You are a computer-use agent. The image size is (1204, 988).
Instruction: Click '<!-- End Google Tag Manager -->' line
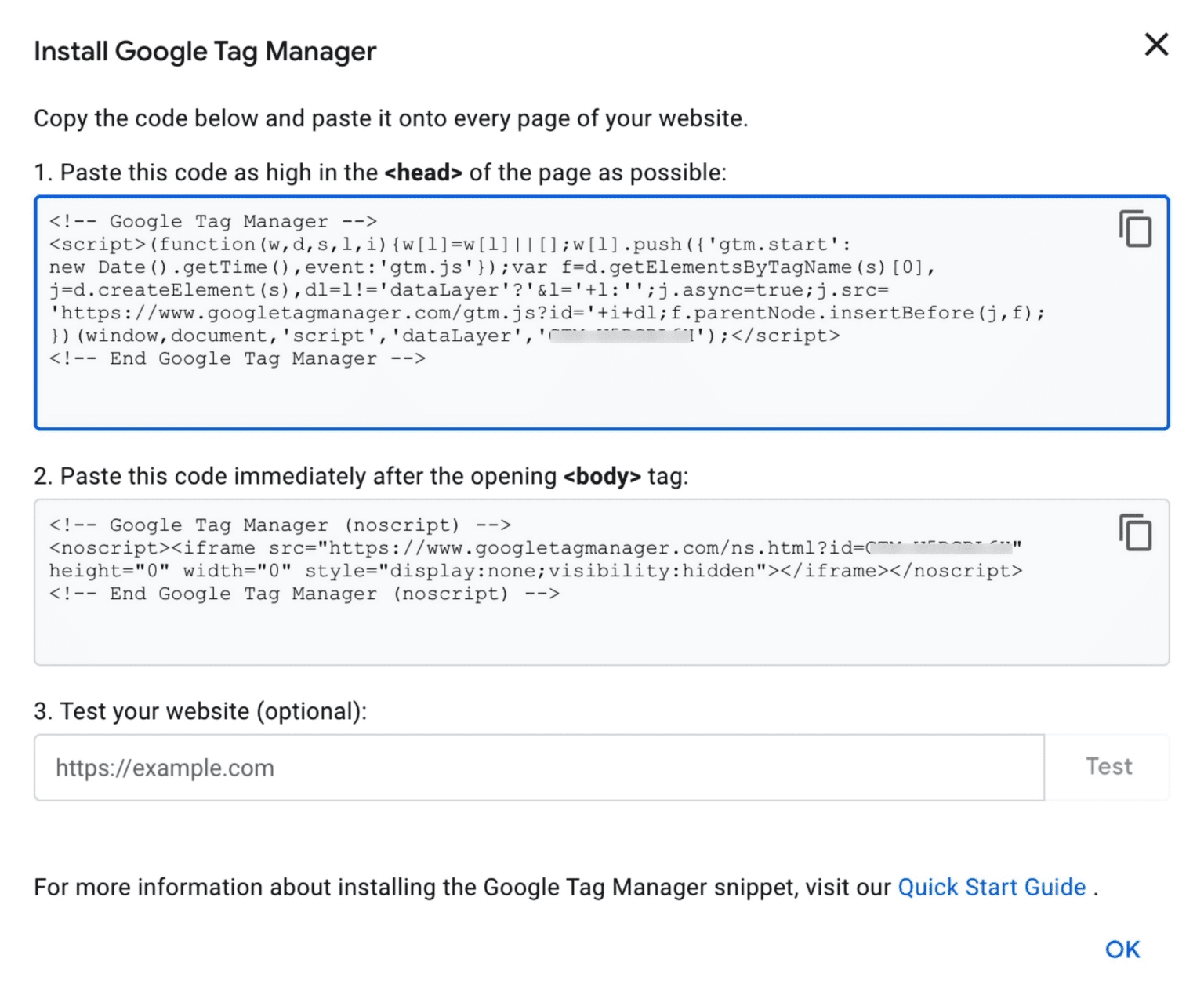click(x=238, y=359)
